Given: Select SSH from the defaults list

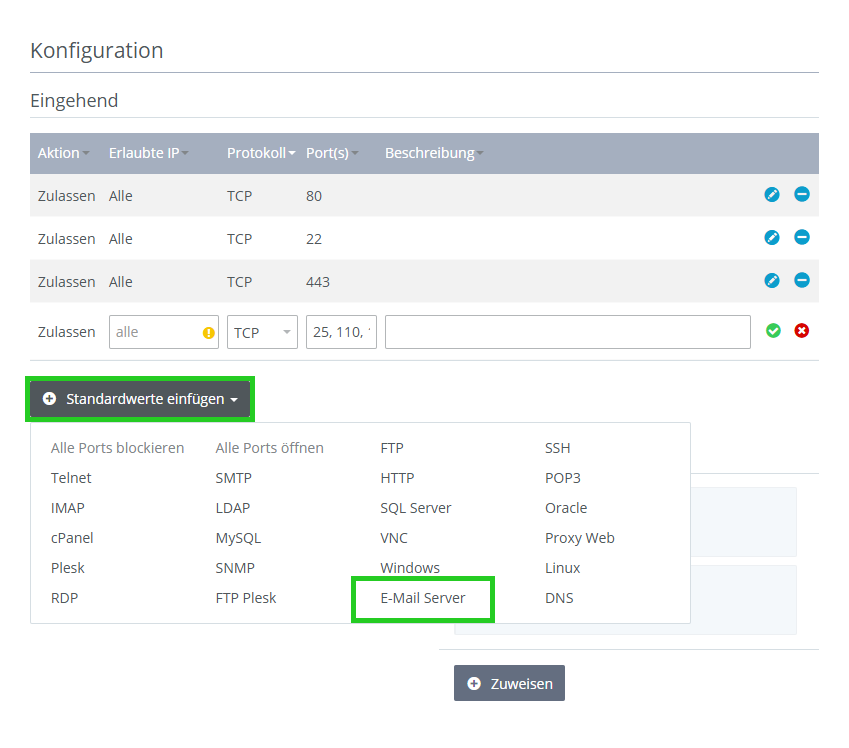Looking at the screenshot, I should pos(557,448).
